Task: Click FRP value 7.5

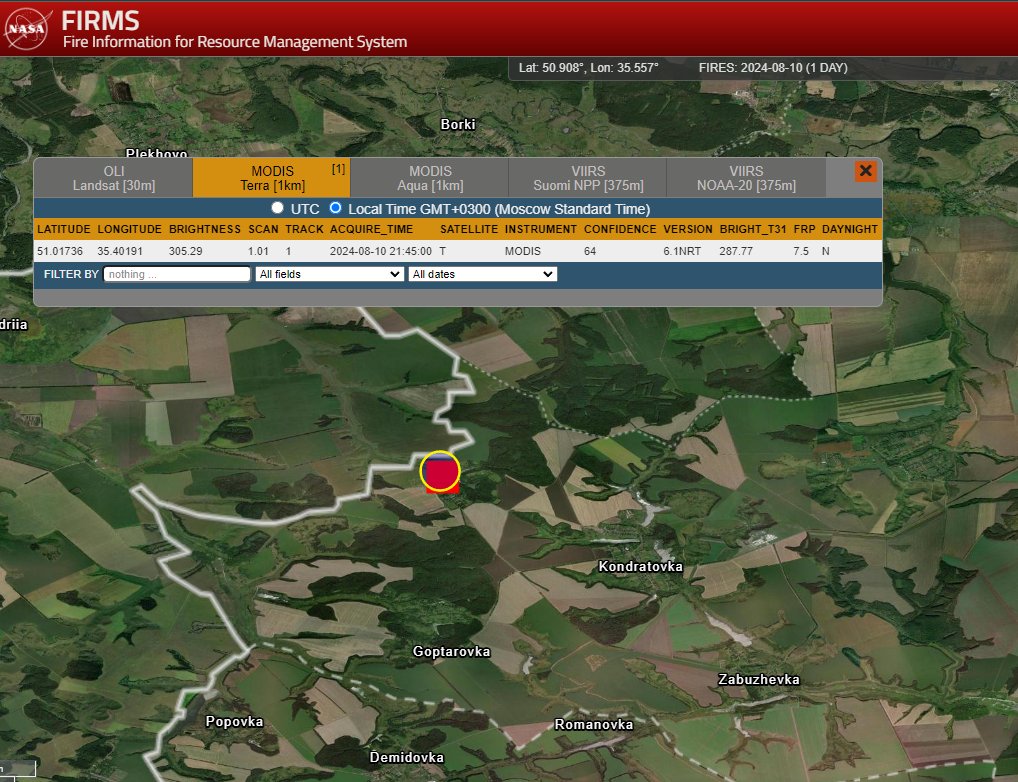Action: click(x=801, y=251)
